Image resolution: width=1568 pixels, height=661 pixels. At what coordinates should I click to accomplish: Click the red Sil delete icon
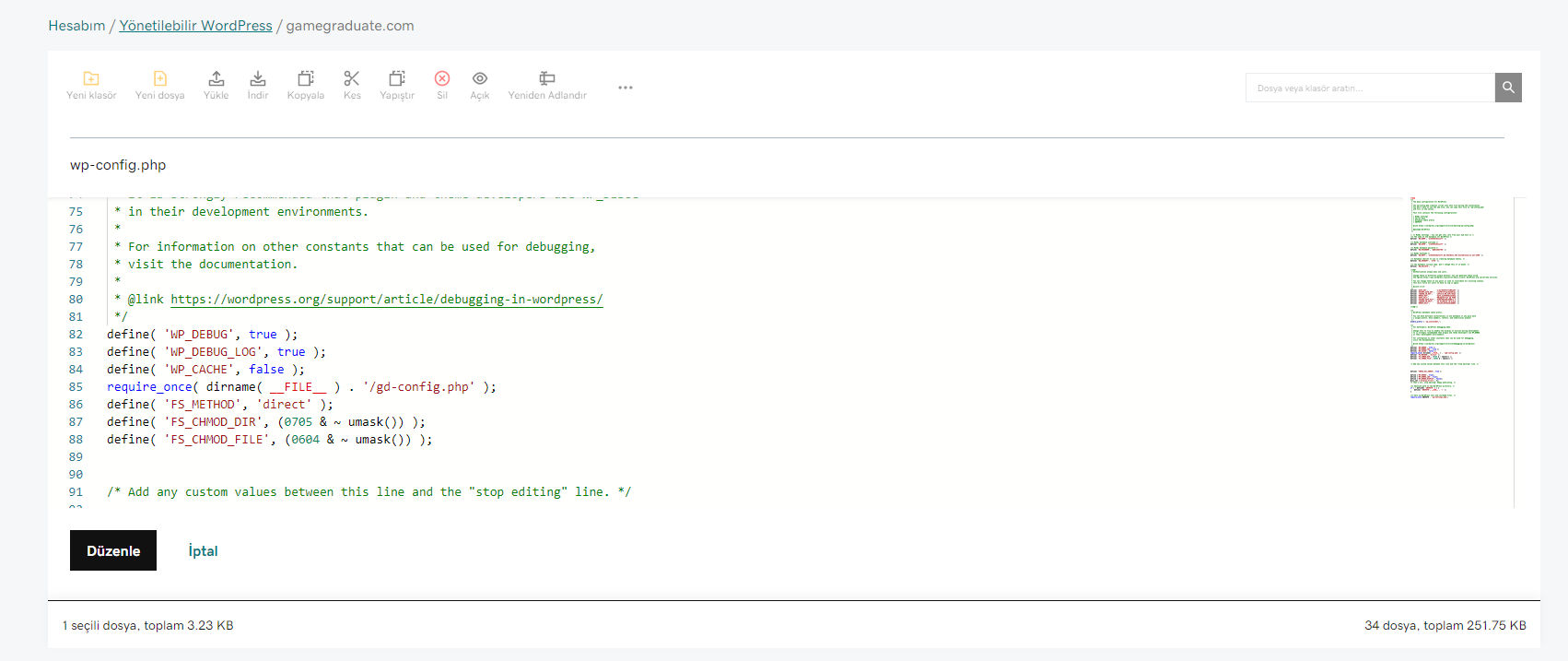(x=442, y=78)
